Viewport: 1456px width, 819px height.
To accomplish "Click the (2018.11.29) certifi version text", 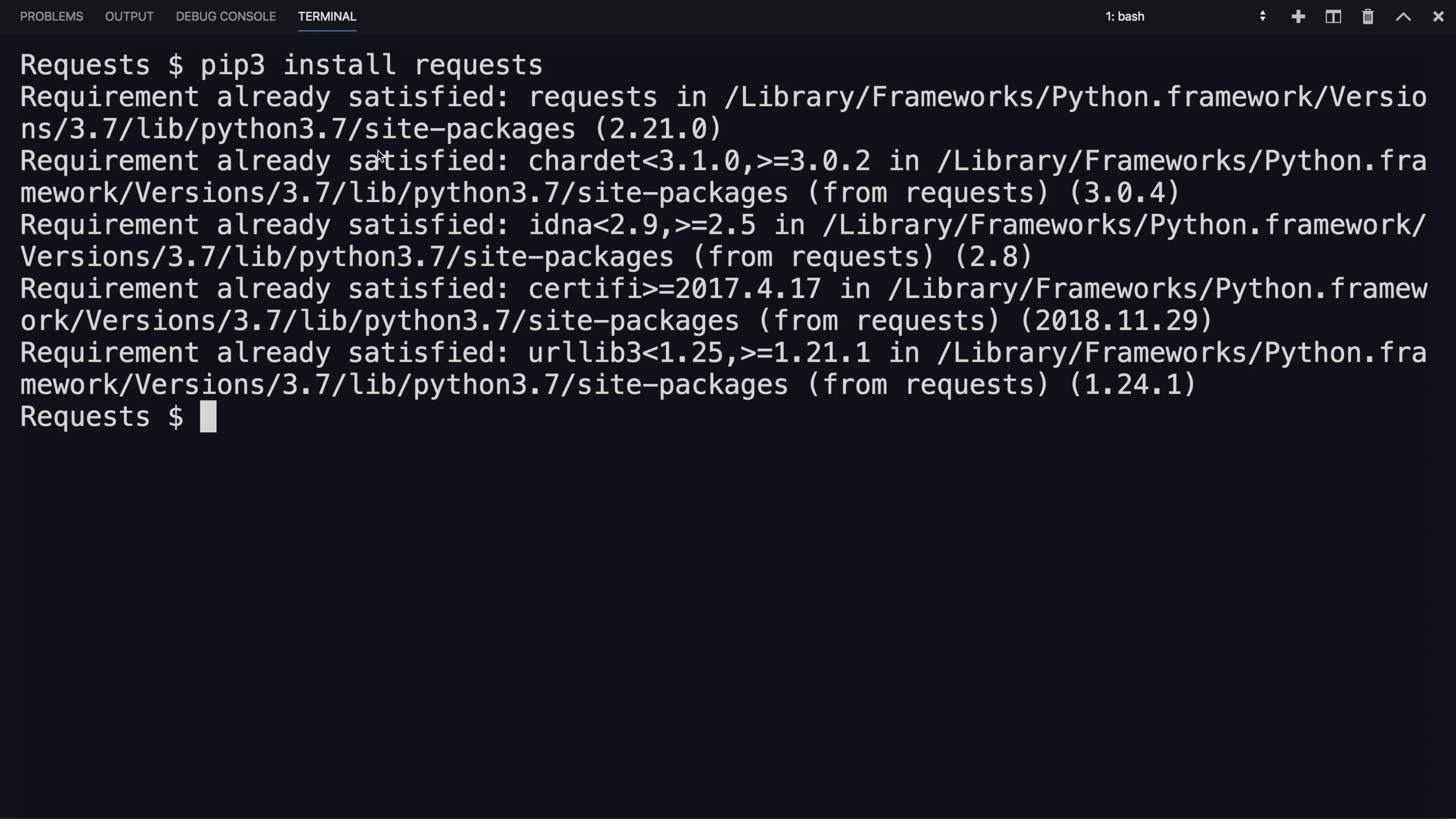I will (x=1116, y=320).
